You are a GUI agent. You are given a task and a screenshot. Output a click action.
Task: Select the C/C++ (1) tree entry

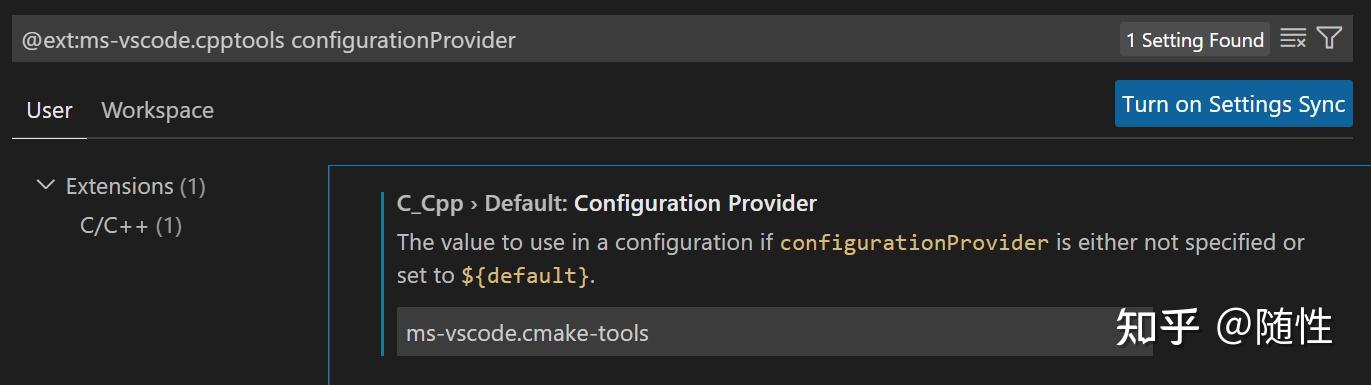tap(131, 226)
